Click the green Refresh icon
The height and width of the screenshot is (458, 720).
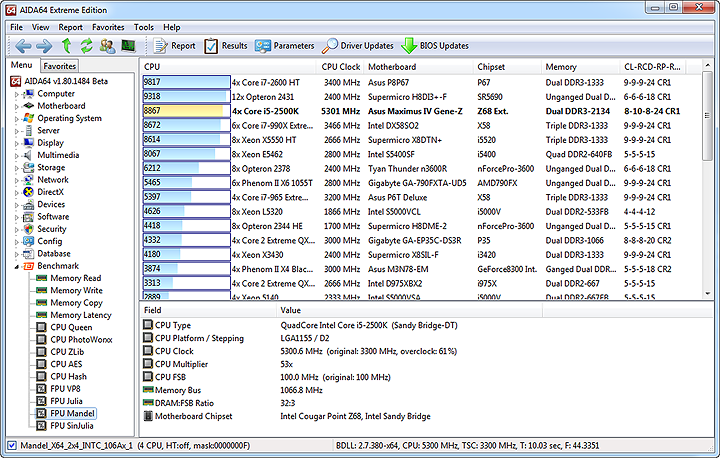[x=86, y=45]
